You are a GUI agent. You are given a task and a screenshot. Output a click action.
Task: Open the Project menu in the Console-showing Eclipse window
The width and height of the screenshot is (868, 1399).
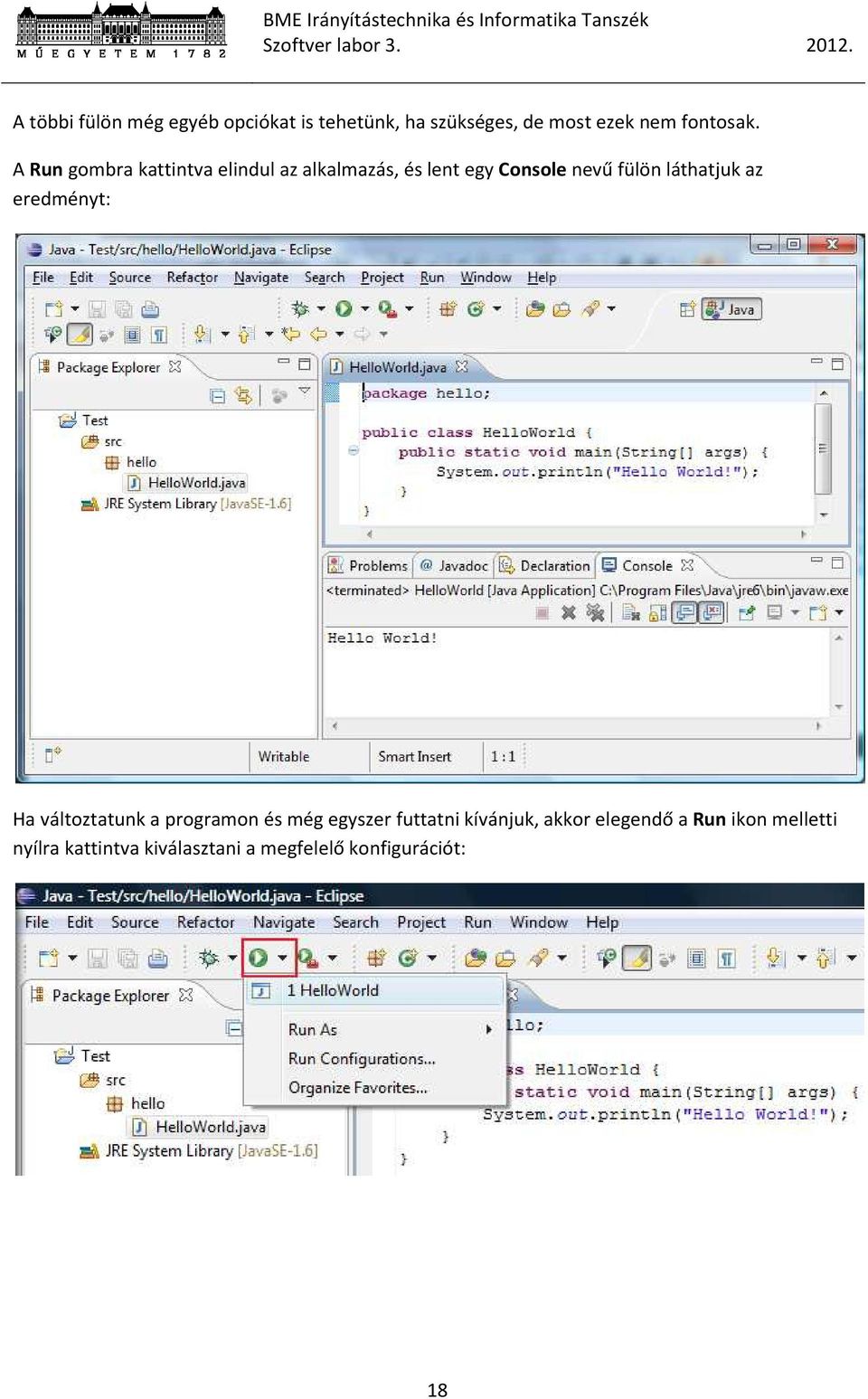[382, 278]
